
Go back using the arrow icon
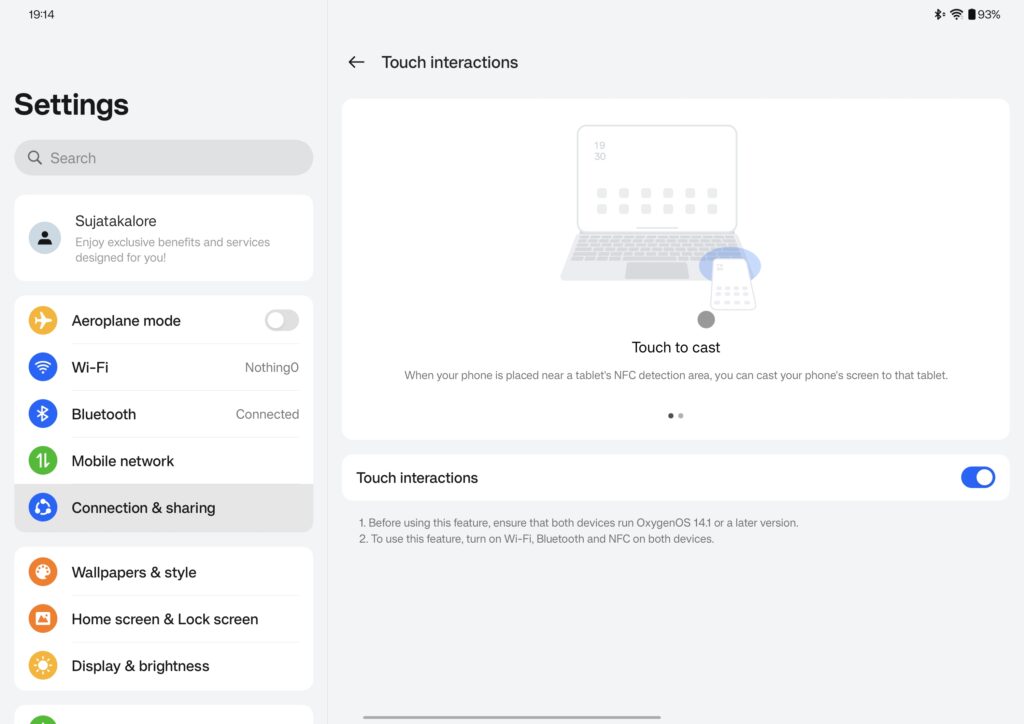pyautogui.click(x=356, y=62)
